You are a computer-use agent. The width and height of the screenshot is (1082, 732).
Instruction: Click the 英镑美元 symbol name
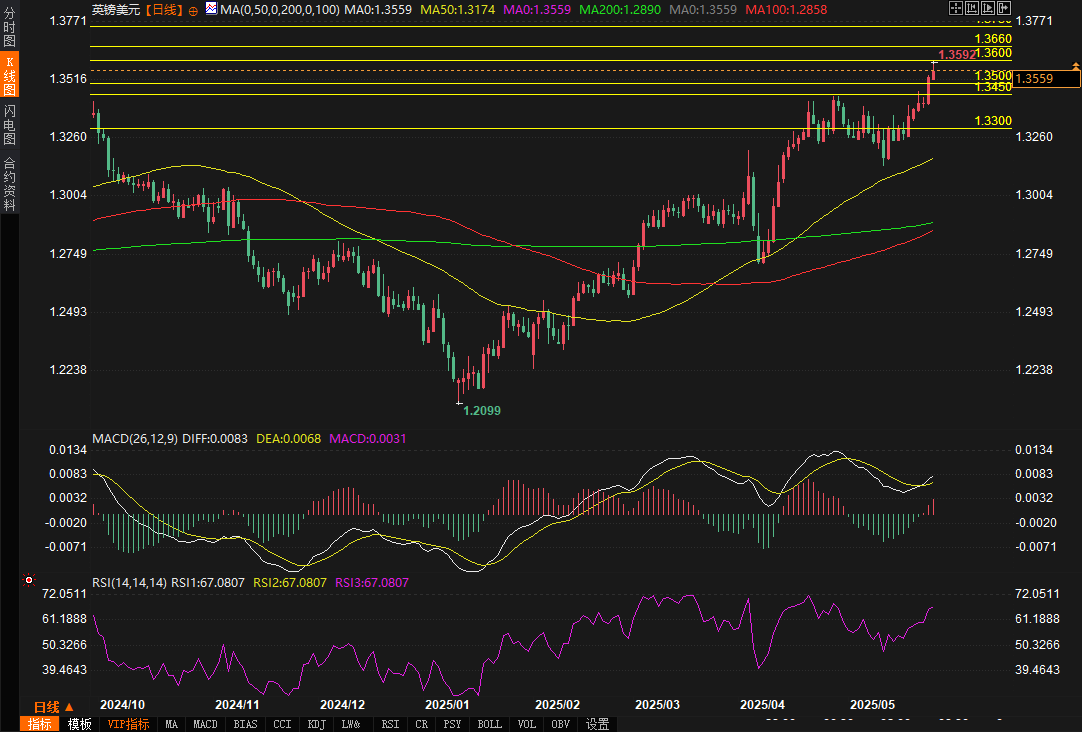pos(116,10)
